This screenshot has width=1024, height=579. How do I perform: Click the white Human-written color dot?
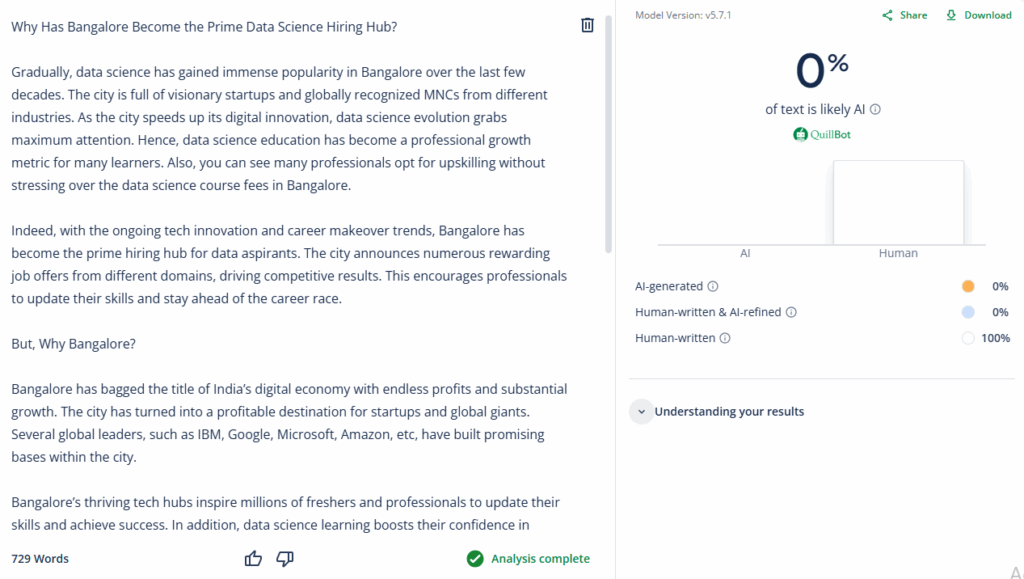(x=967, y=338)
